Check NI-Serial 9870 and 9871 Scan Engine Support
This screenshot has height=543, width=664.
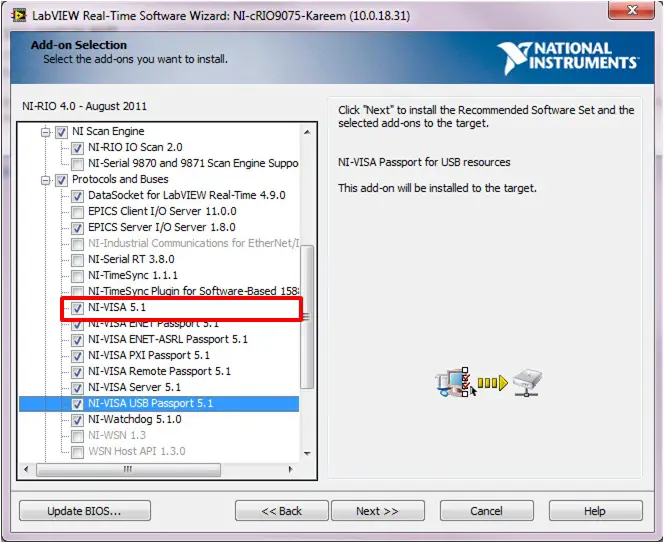point(77,164)
